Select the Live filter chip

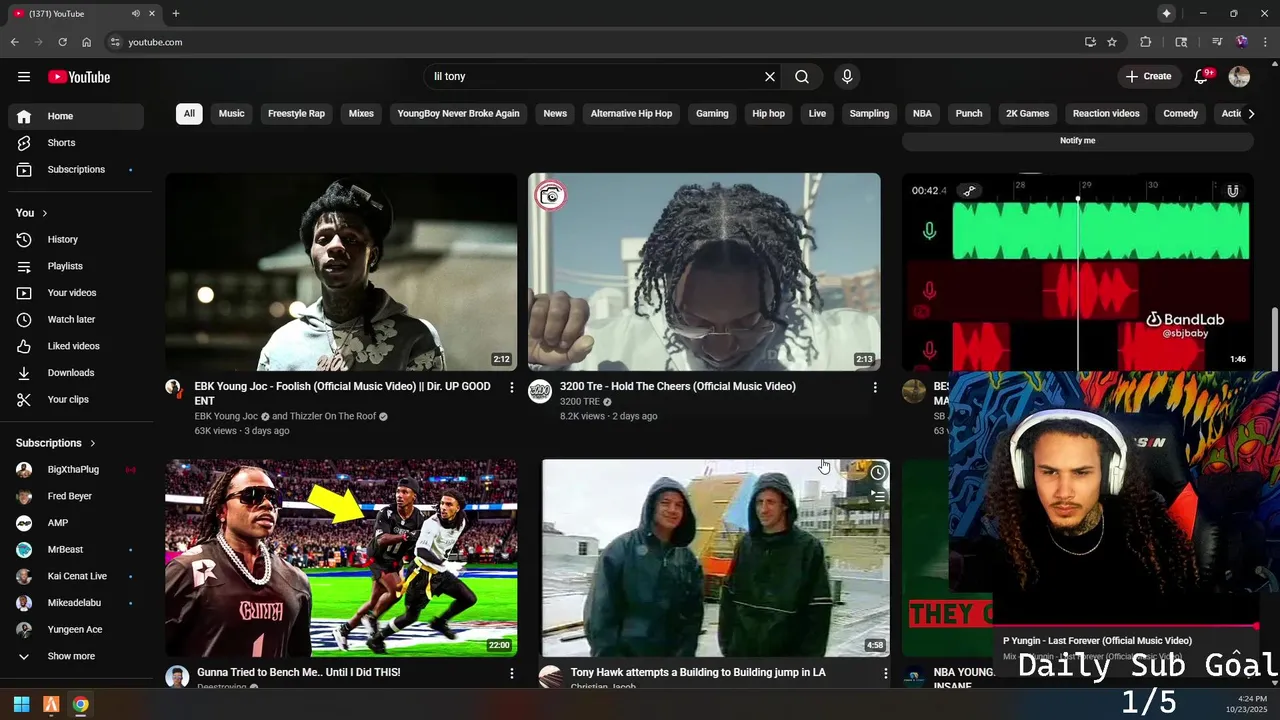(x=817, y=114)
